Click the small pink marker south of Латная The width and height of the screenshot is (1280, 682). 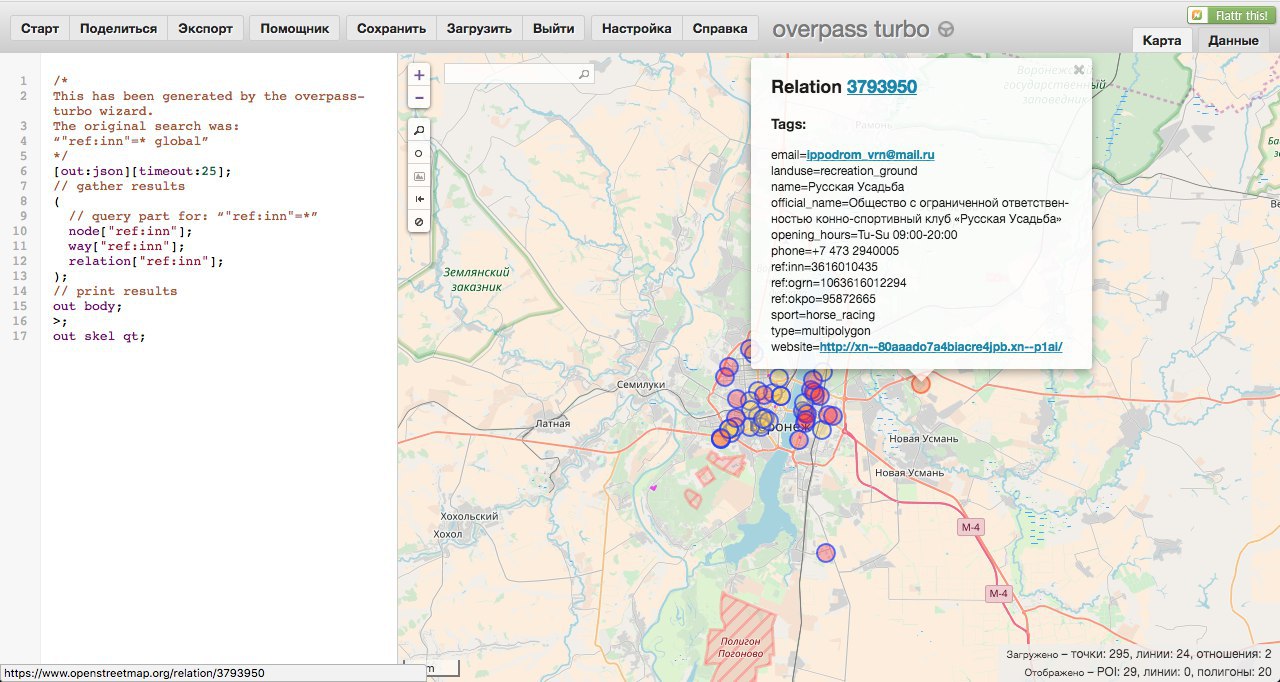coord(653,488)
